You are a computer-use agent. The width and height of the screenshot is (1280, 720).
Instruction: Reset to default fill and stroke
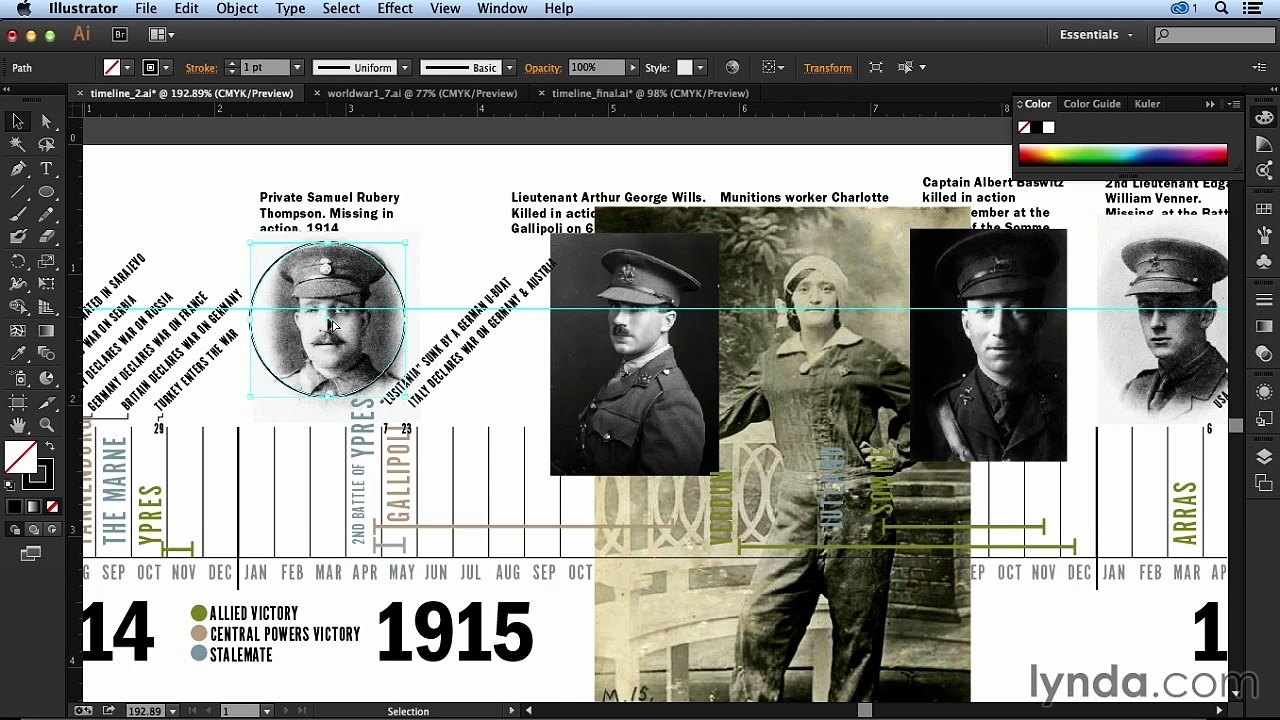point(10,486)
